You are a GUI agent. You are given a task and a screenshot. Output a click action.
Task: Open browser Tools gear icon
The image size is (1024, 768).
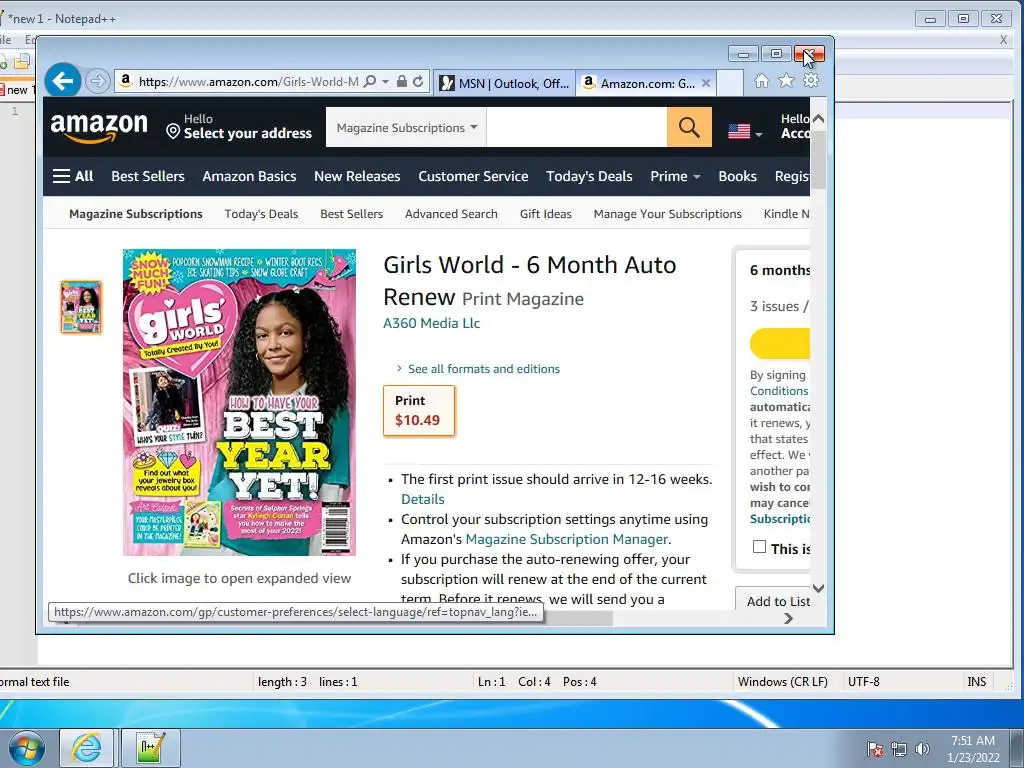[x=811, y=81]
